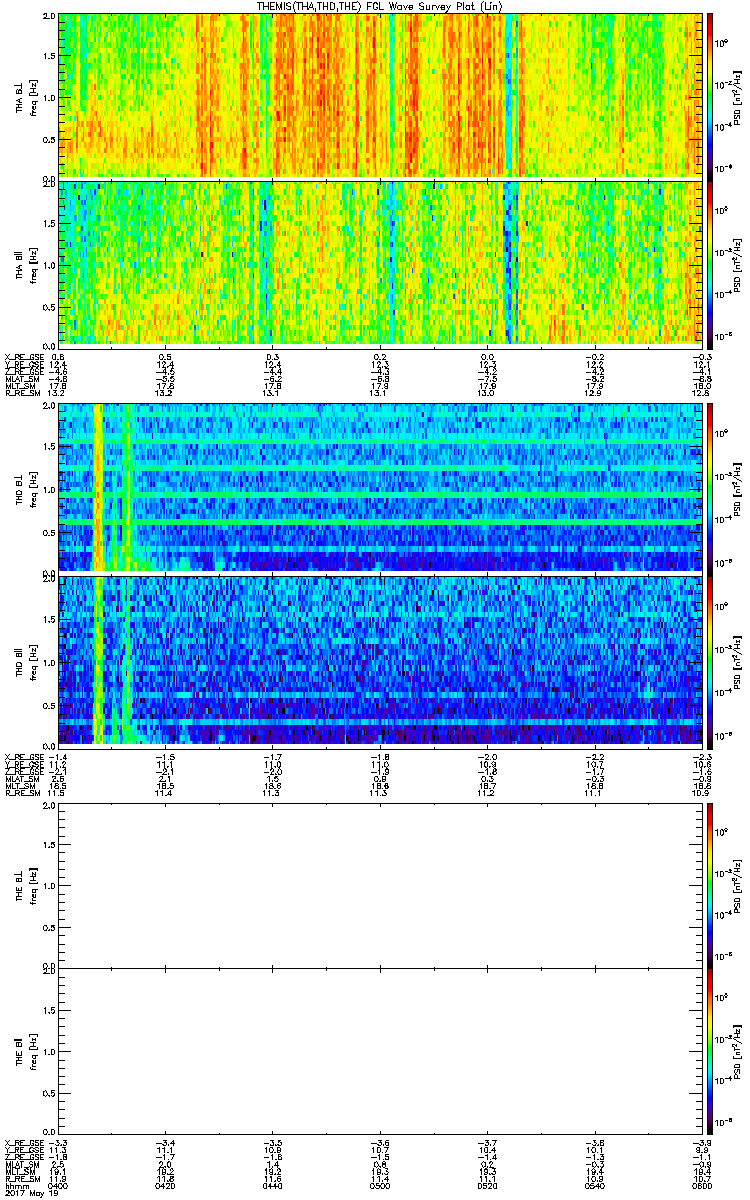Click the '0520' time label at bottom
This screenshot has width=750, height=1200.
point(486,1185)
